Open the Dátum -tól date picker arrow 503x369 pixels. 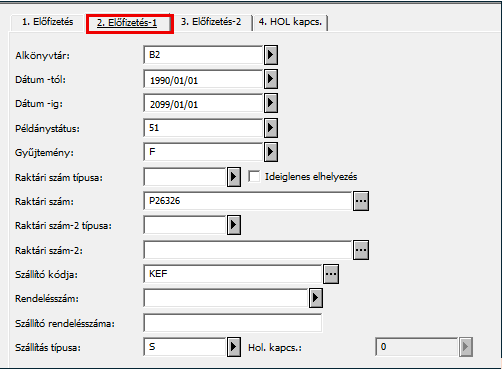tap(271, 79)
